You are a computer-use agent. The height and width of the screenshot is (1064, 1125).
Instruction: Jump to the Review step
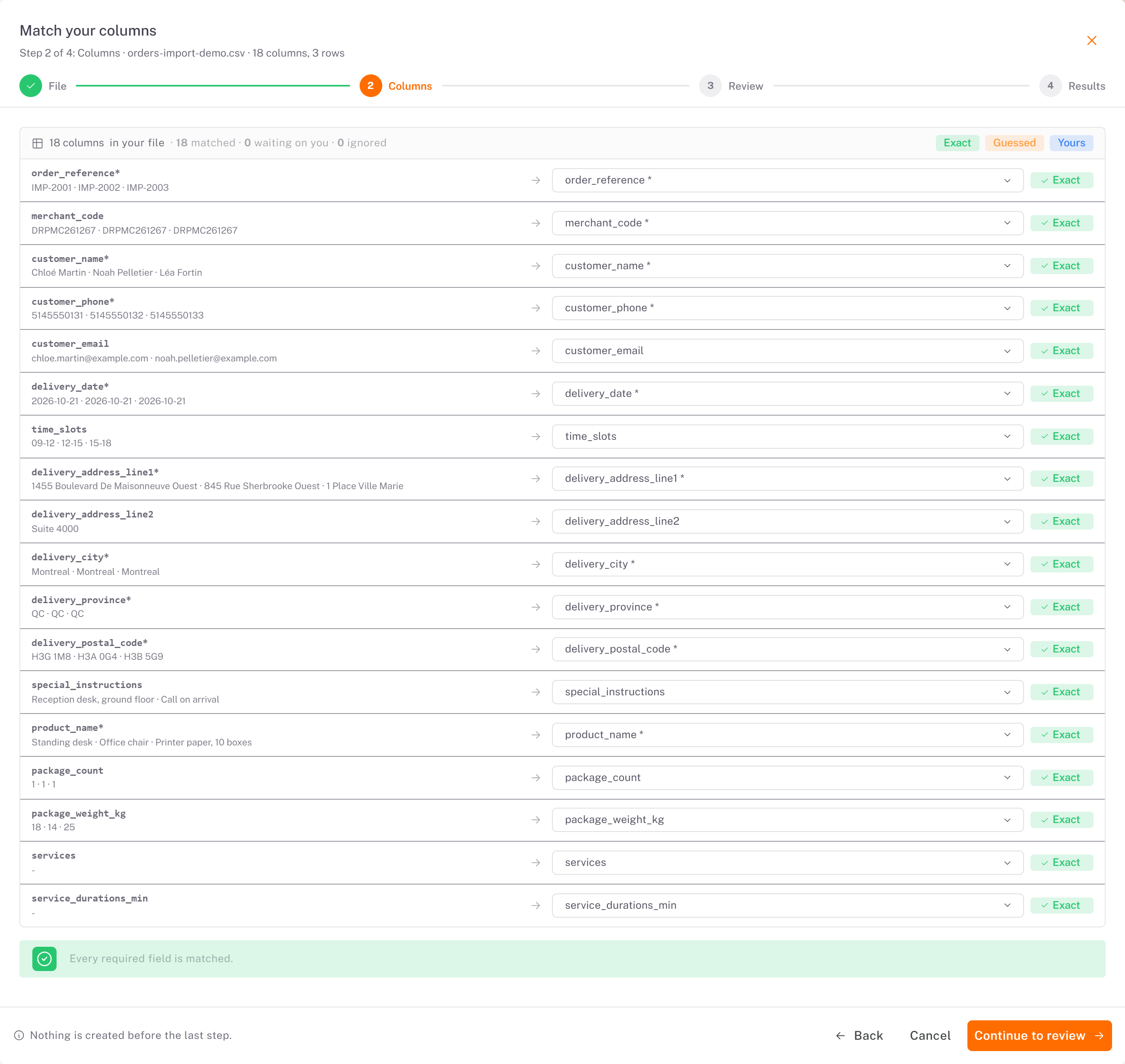(x=731, y=86)
